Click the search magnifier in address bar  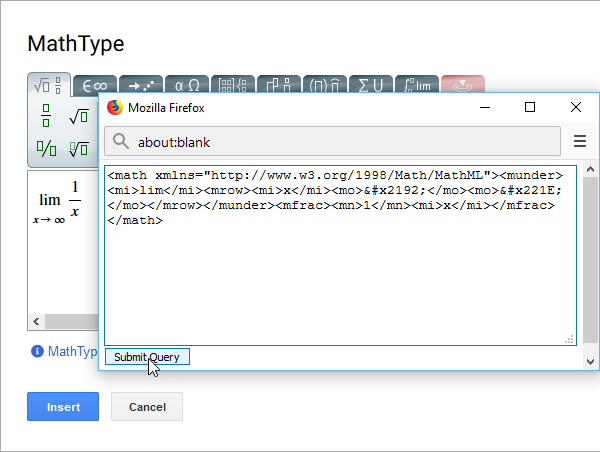click(x=121, y=141)
